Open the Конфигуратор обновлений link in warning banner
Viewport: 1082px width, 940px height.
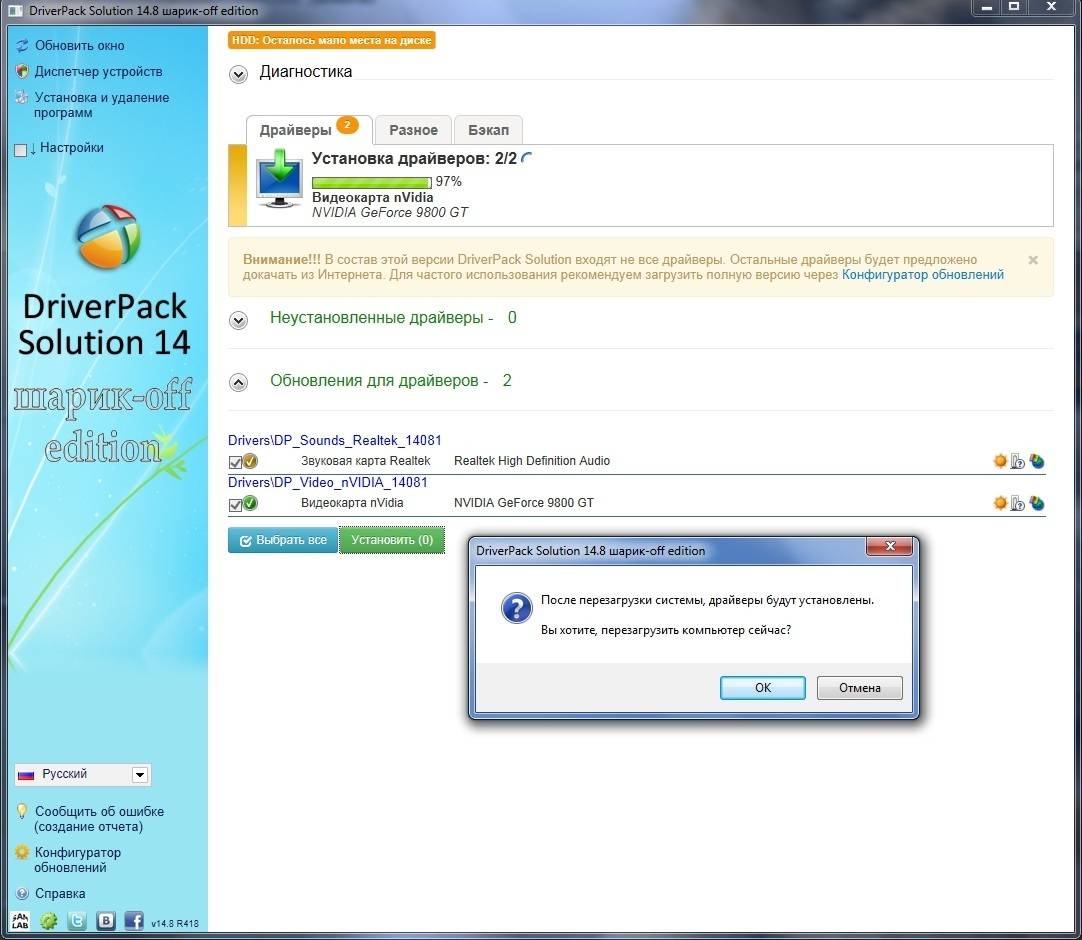tap(923, 275)
